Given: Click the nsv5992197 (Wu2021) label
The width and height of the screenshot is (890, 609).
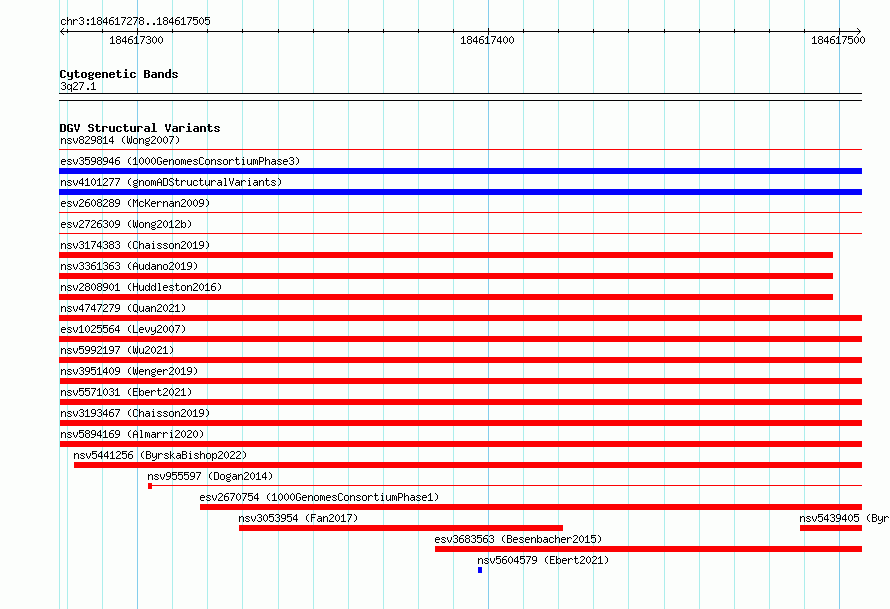Looking at the screenshot, I should [117, 350].
